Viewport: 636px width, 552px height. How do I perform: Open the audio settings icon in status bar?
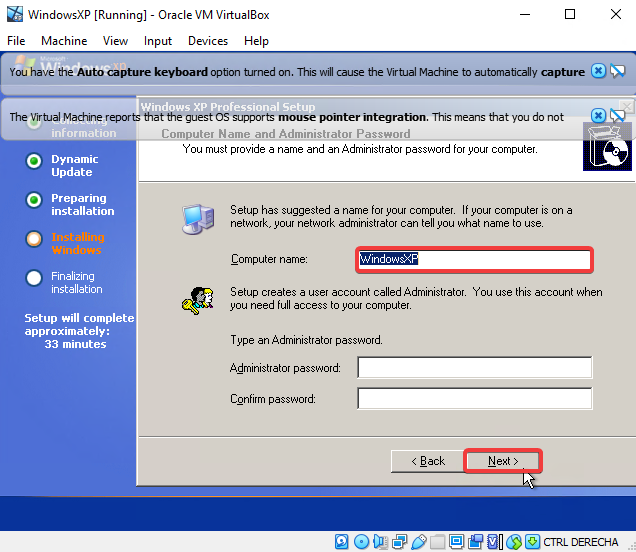[x=380, y=541]
